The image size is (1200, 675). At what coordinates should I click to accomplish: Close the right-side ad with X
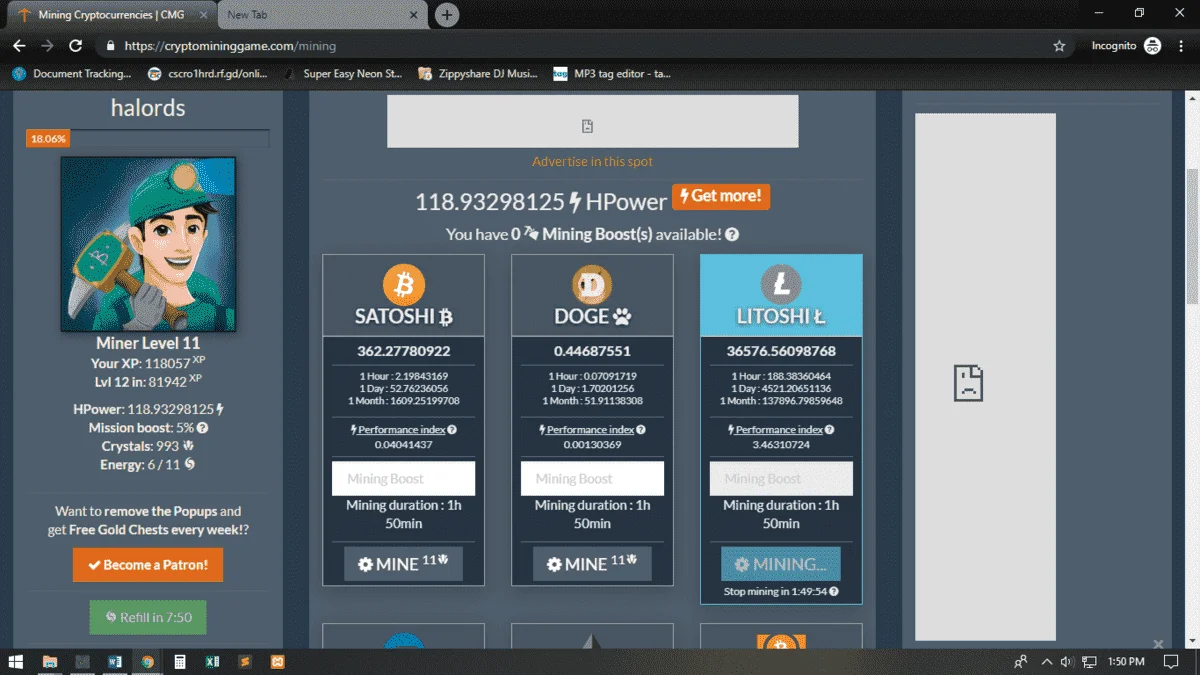[x=1158, y=644]
